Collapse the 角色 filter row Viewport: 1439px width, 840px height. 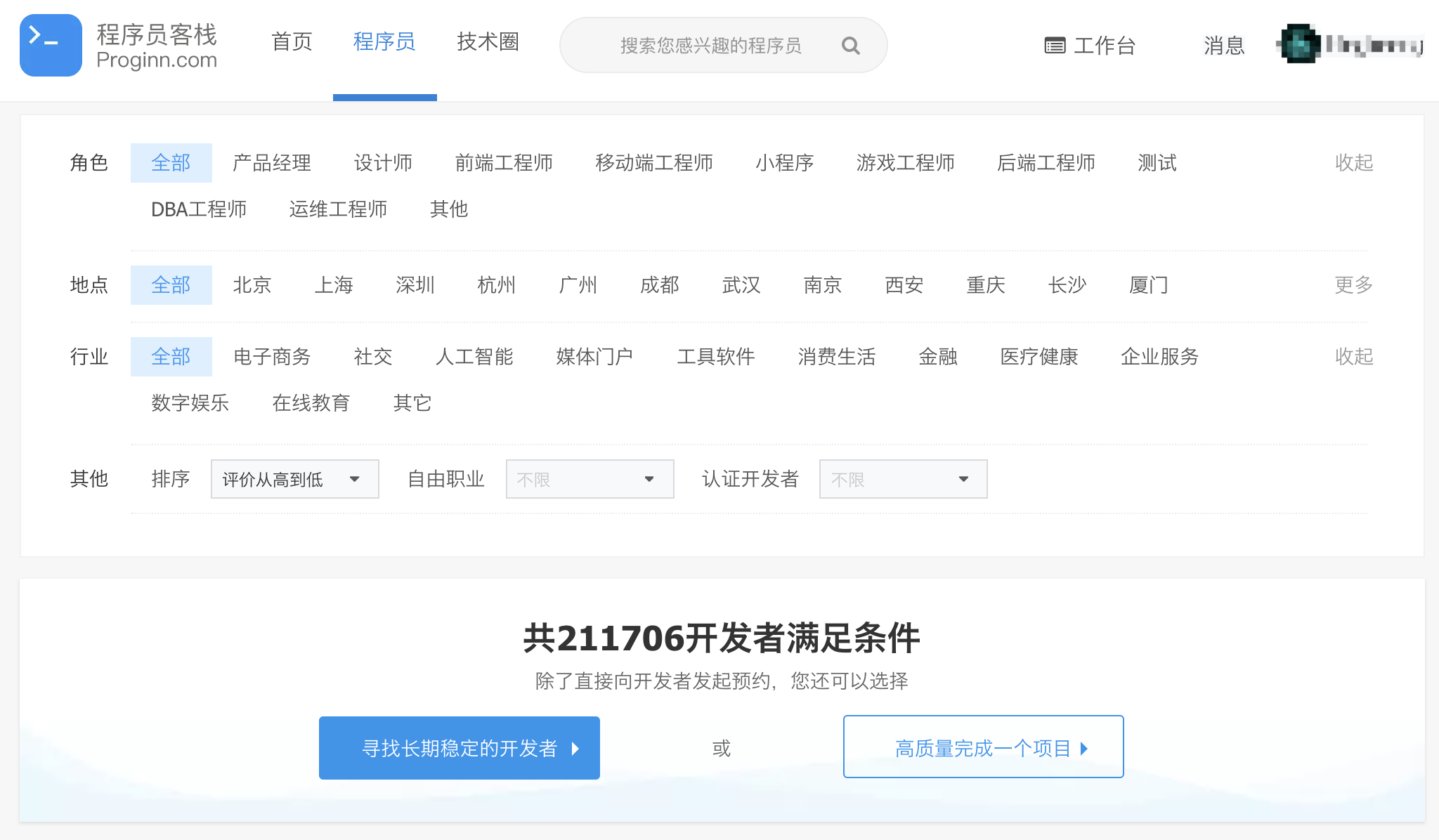1353,163
